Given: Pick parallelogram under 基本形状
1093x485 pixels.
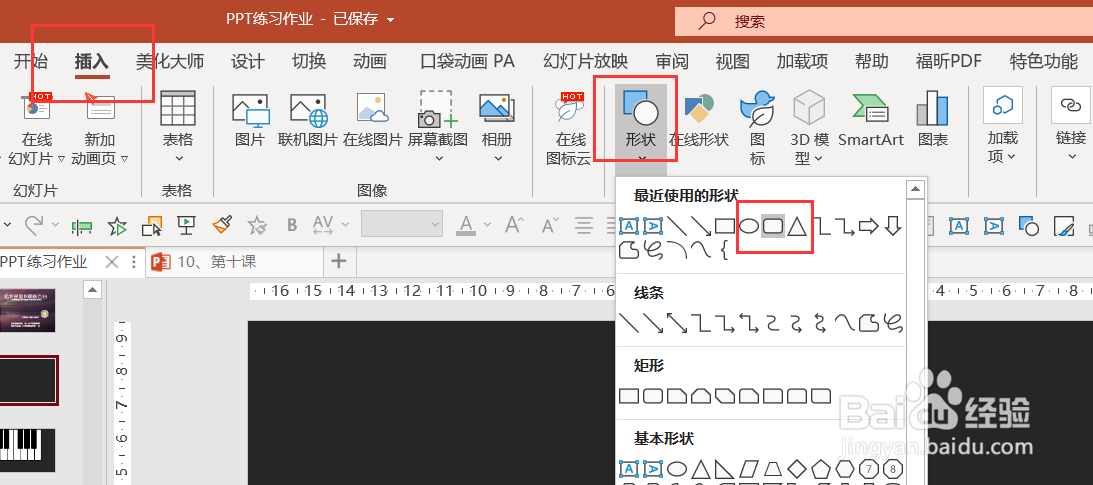Looking at the screenshot, I should (x=749, y=468).
